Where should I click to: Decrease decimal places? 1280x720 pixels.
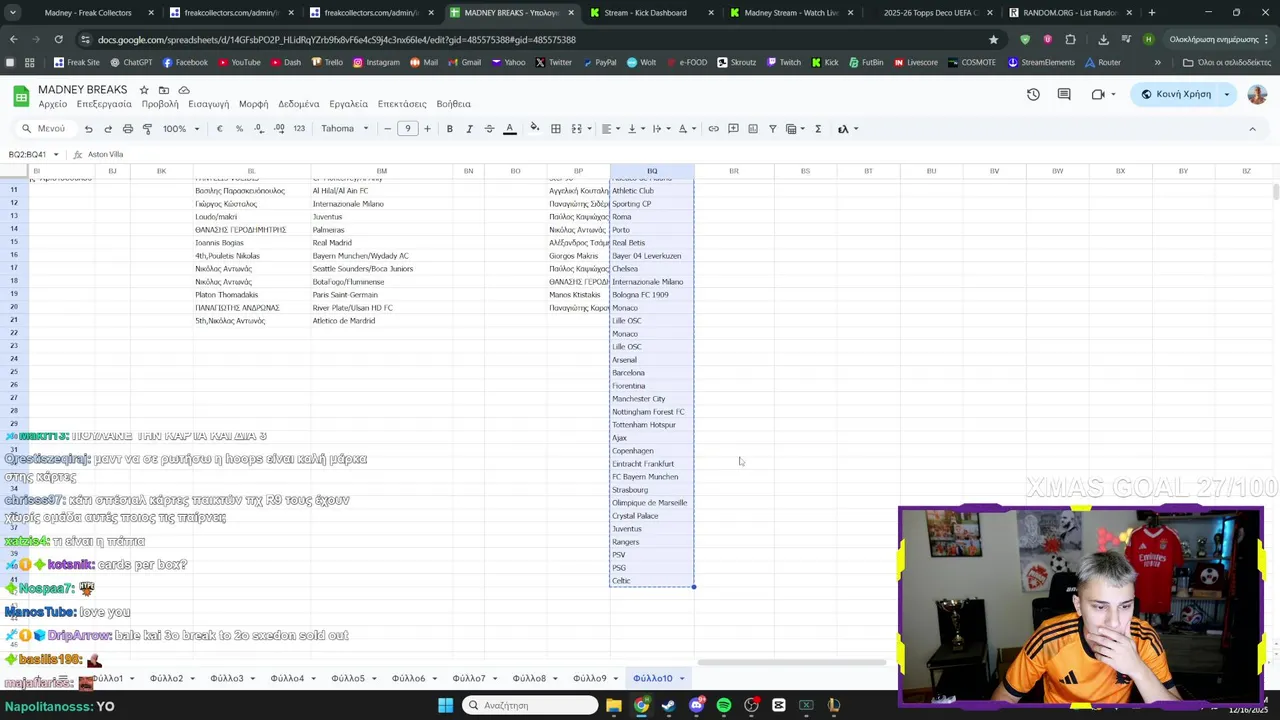click(x=259, y=129)
